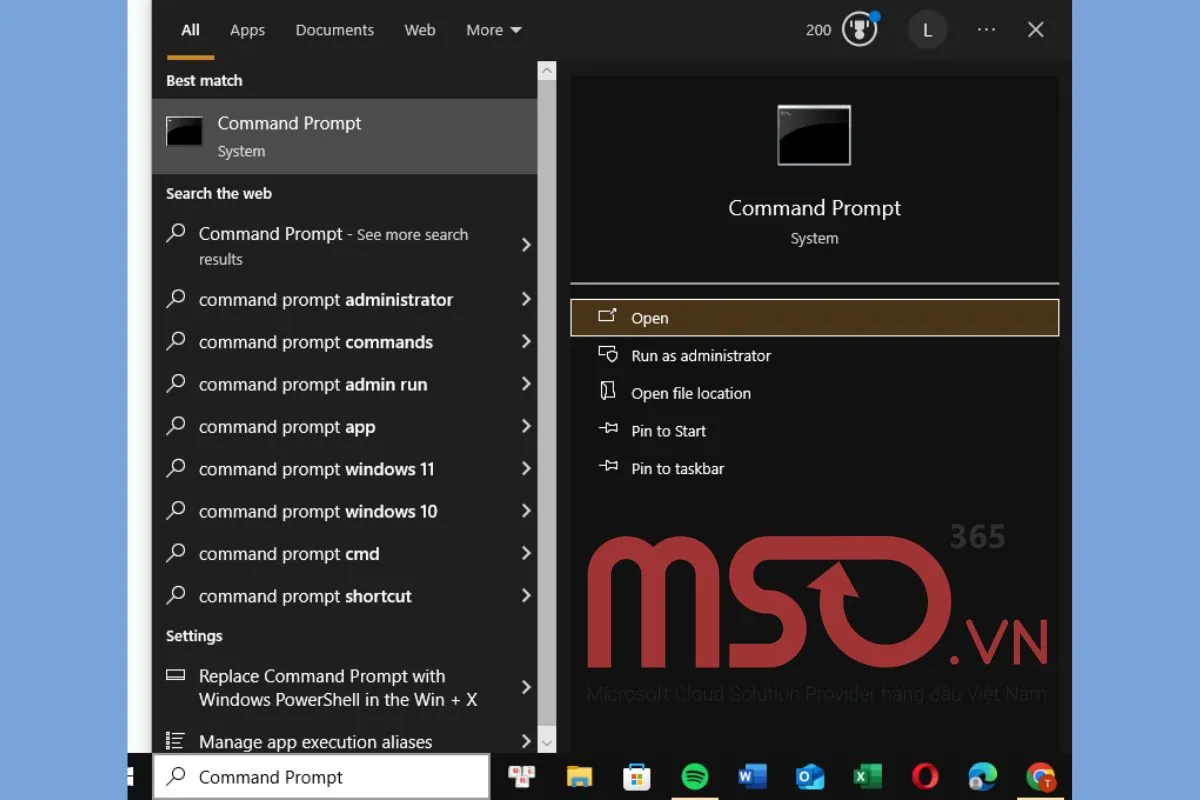Click Open file location
1200x800 pixels.
coord(690,394)
